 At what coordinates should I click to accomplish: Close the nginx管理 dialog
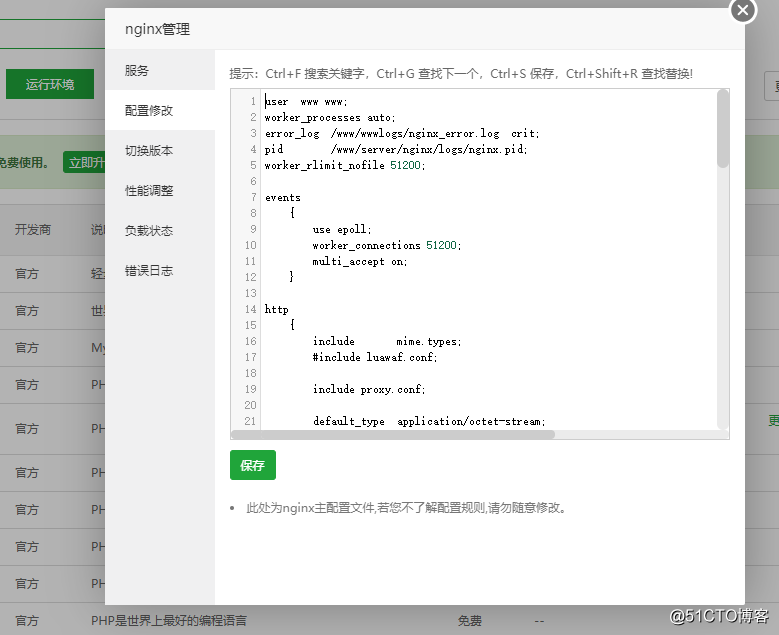click(x=743, y=10)
